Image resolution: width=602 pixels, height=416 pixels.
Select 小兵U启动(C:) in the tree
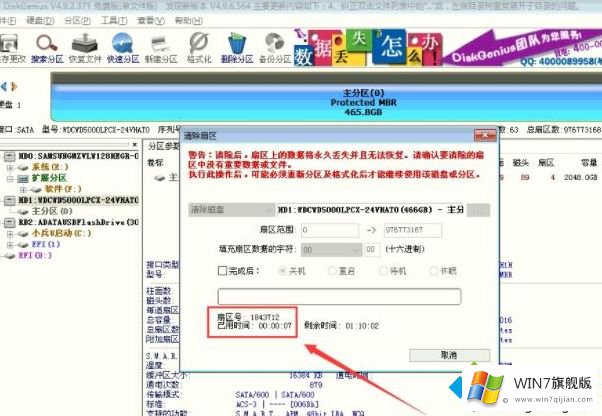(61, 233)
